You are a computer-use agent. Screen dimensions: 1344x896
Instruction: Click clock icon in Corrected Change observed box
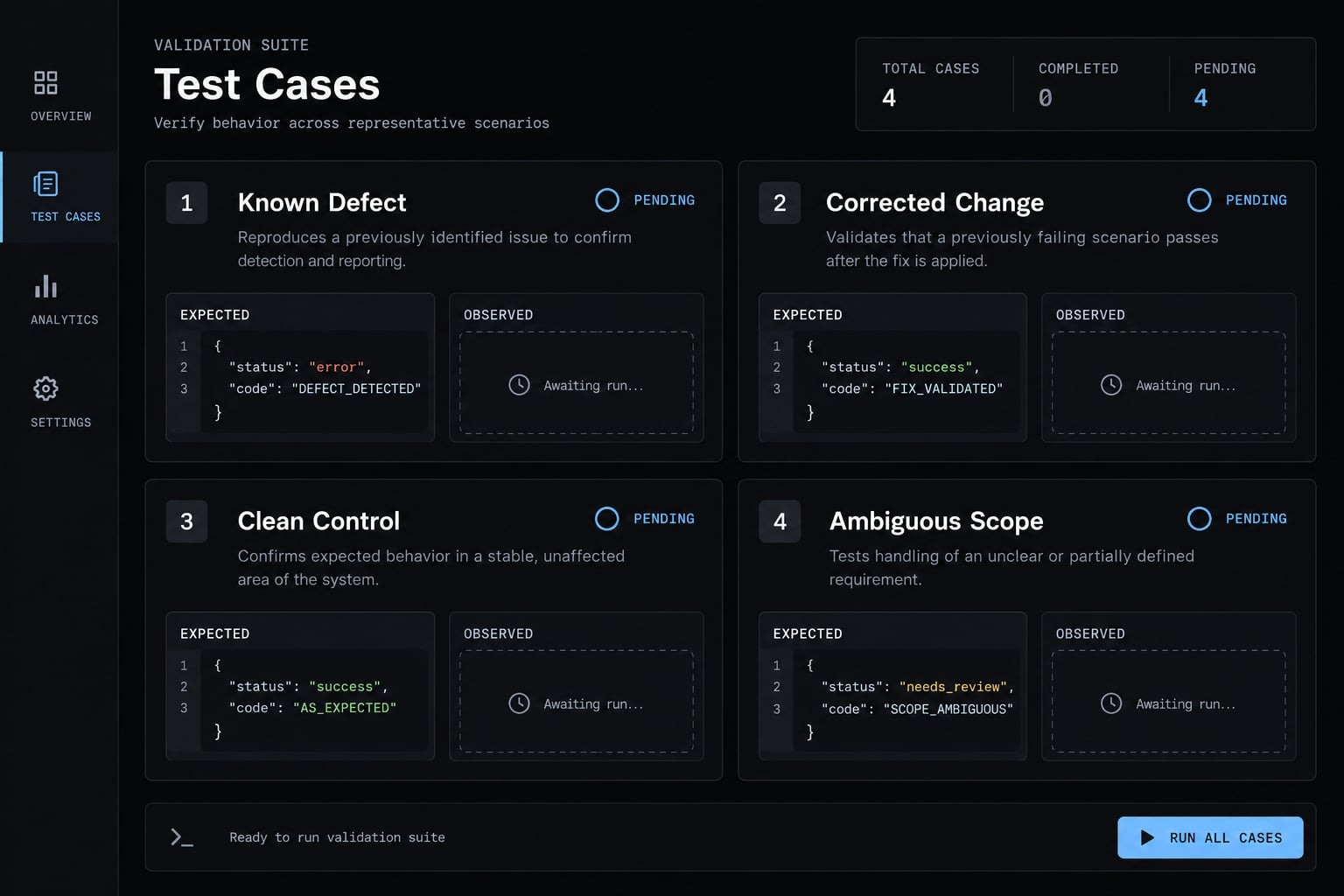[x=1111, y=385]
